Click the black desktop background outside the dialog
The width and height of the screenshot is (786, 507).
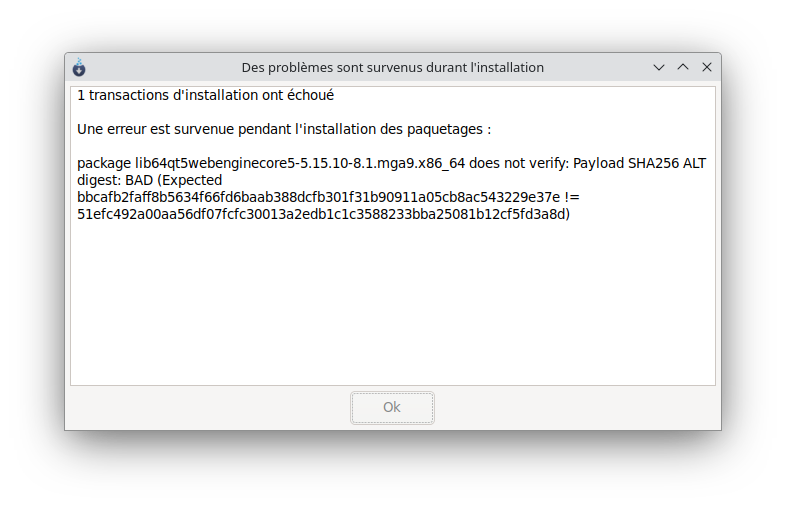point(392,470)
